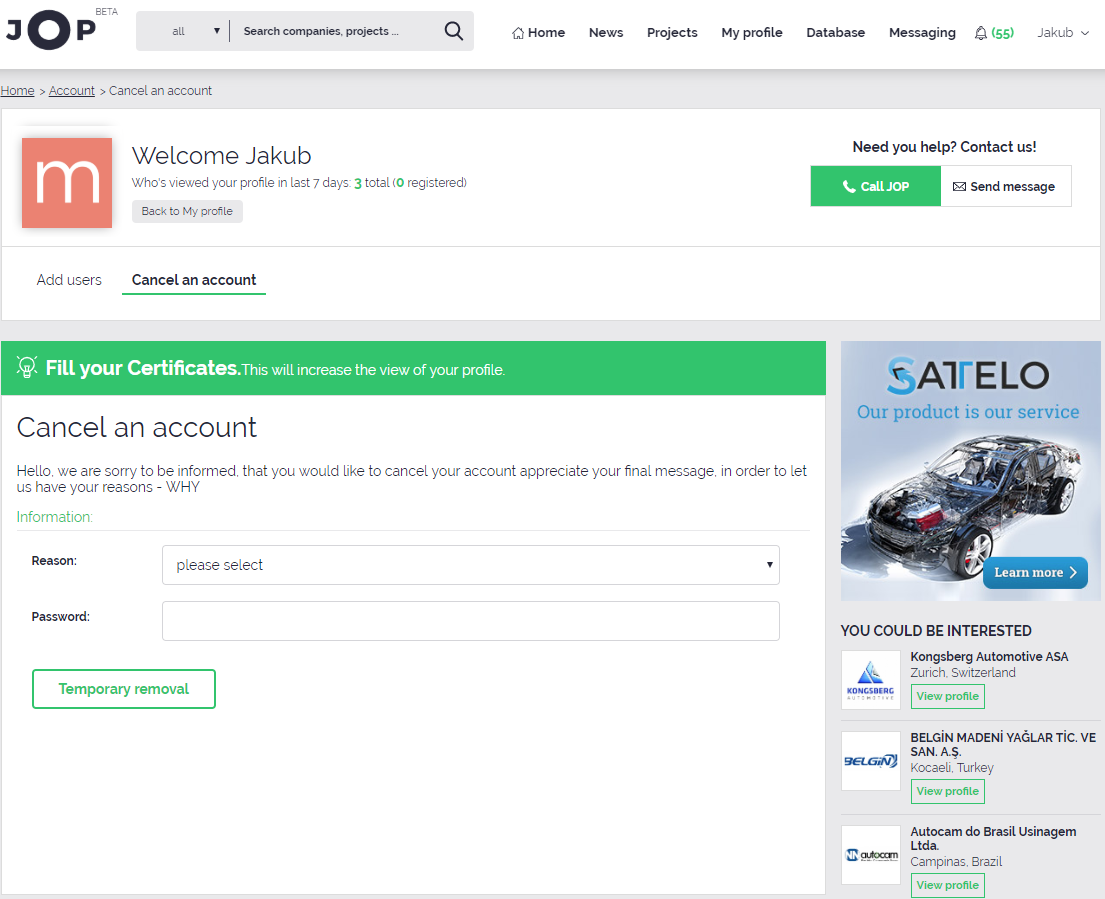Click the Back to My profile button
1105x899 pixels.
187,211
